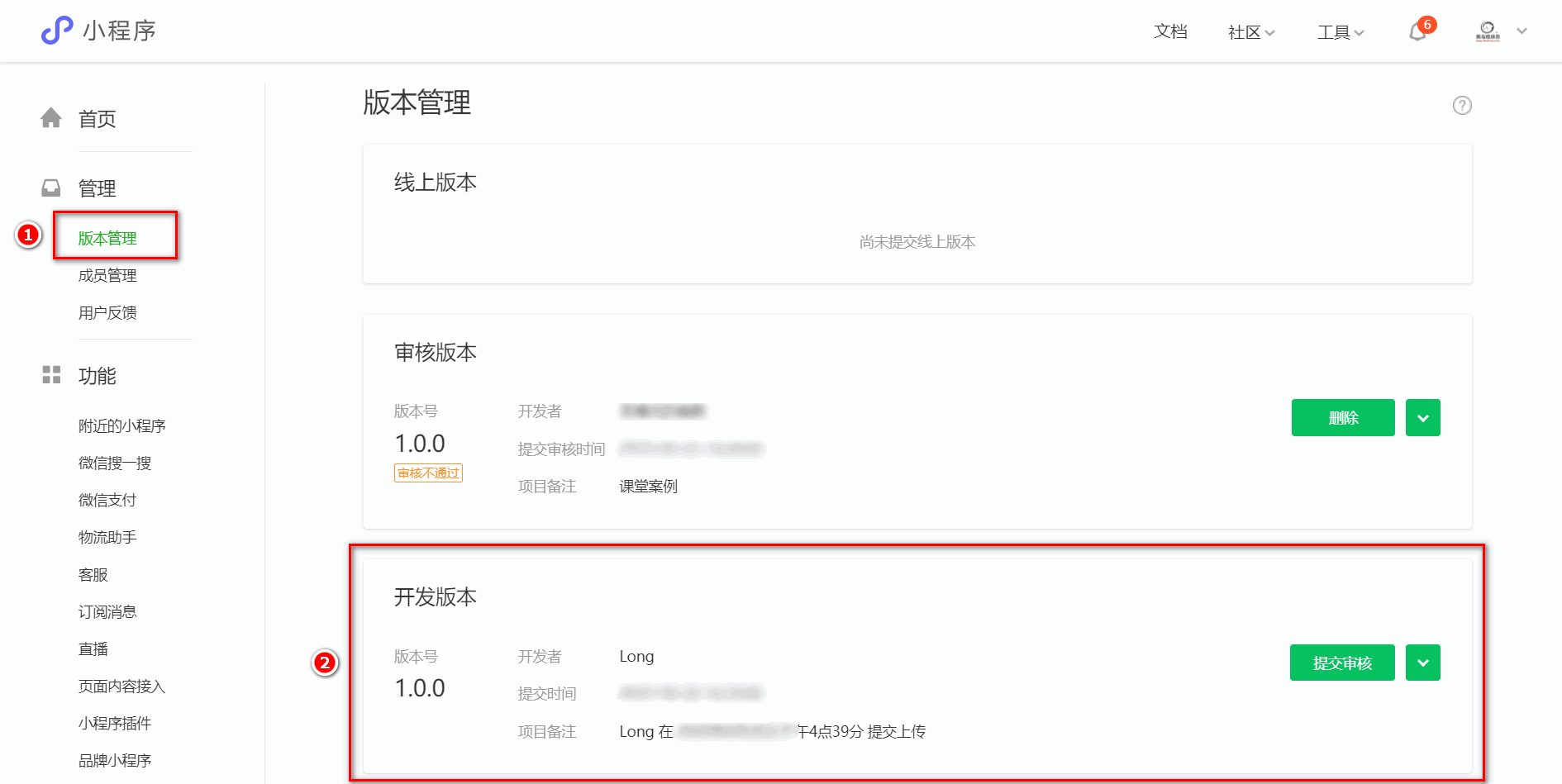Click the user account avatar
Screen dimensions: 1562x784
click(1488, 31)
